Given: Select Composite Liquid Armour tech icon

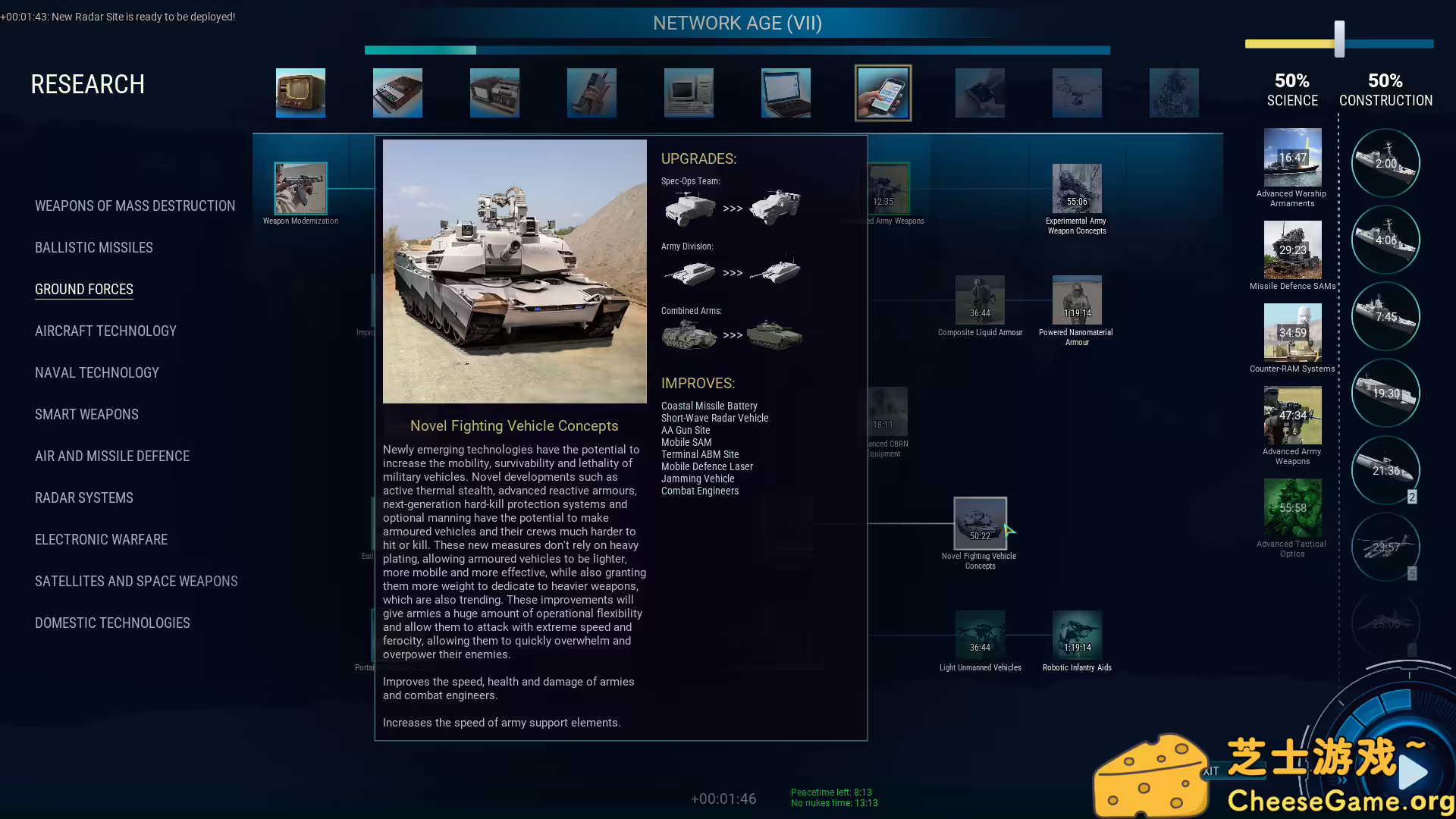Looking at the screenshot, I should [x=980, y=300].
